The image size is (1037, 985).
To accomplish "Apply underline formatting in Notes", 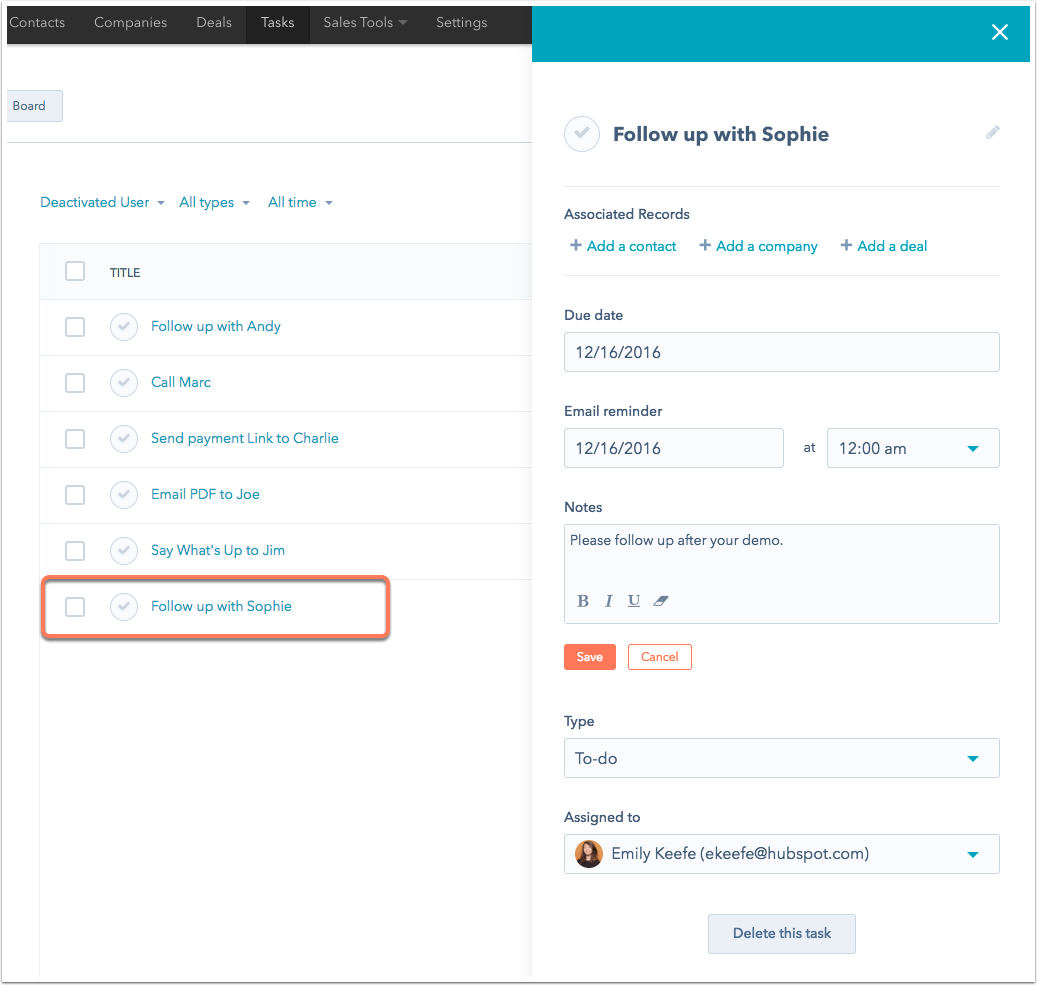I will click(x=634, y=601).
